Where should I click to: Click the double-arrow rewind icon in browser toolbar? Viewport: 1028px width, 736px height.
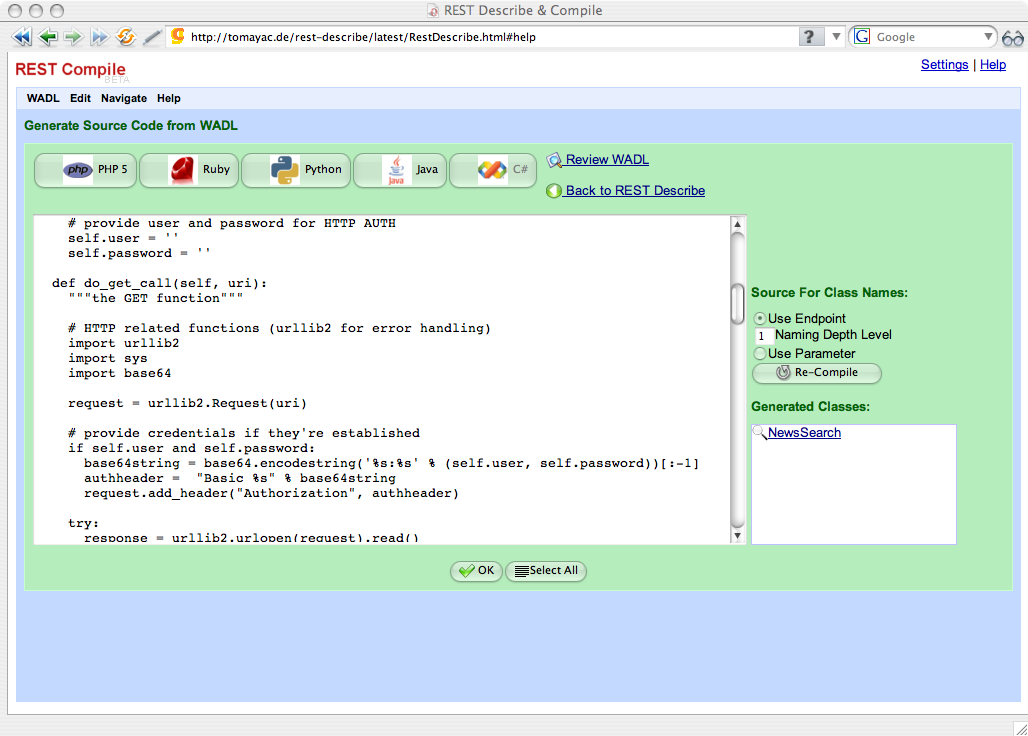pyautogui.click(x=22, y=37)
